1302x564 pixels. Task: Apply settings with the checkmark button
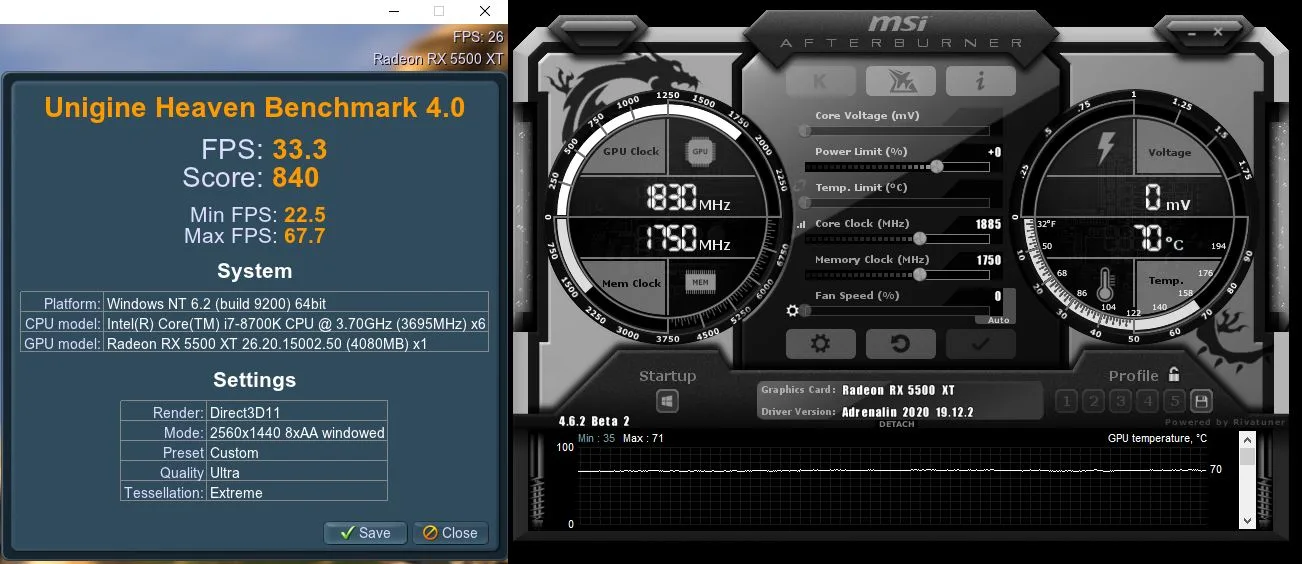point(981,344)
